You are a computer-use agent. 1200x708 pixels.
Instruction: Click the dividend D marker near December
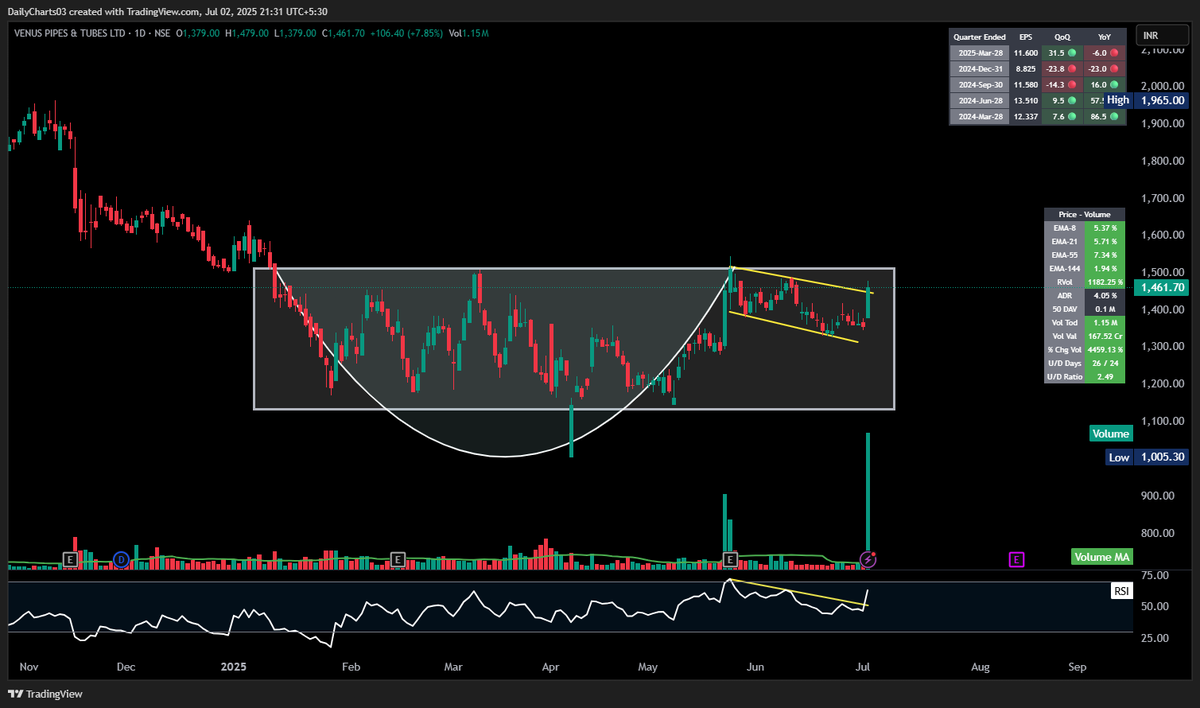tap(122, 559)
